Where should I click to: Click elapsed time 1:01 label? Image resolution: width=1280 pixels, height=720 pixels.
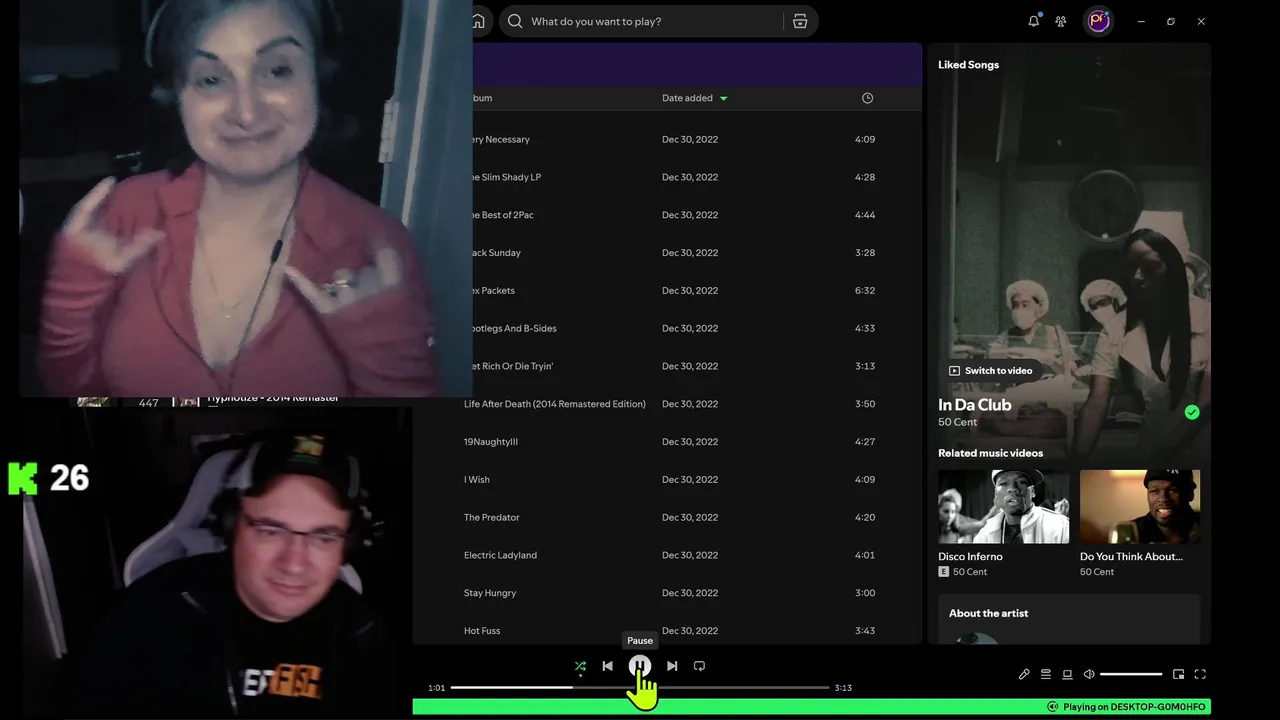(x=436, y=688)
